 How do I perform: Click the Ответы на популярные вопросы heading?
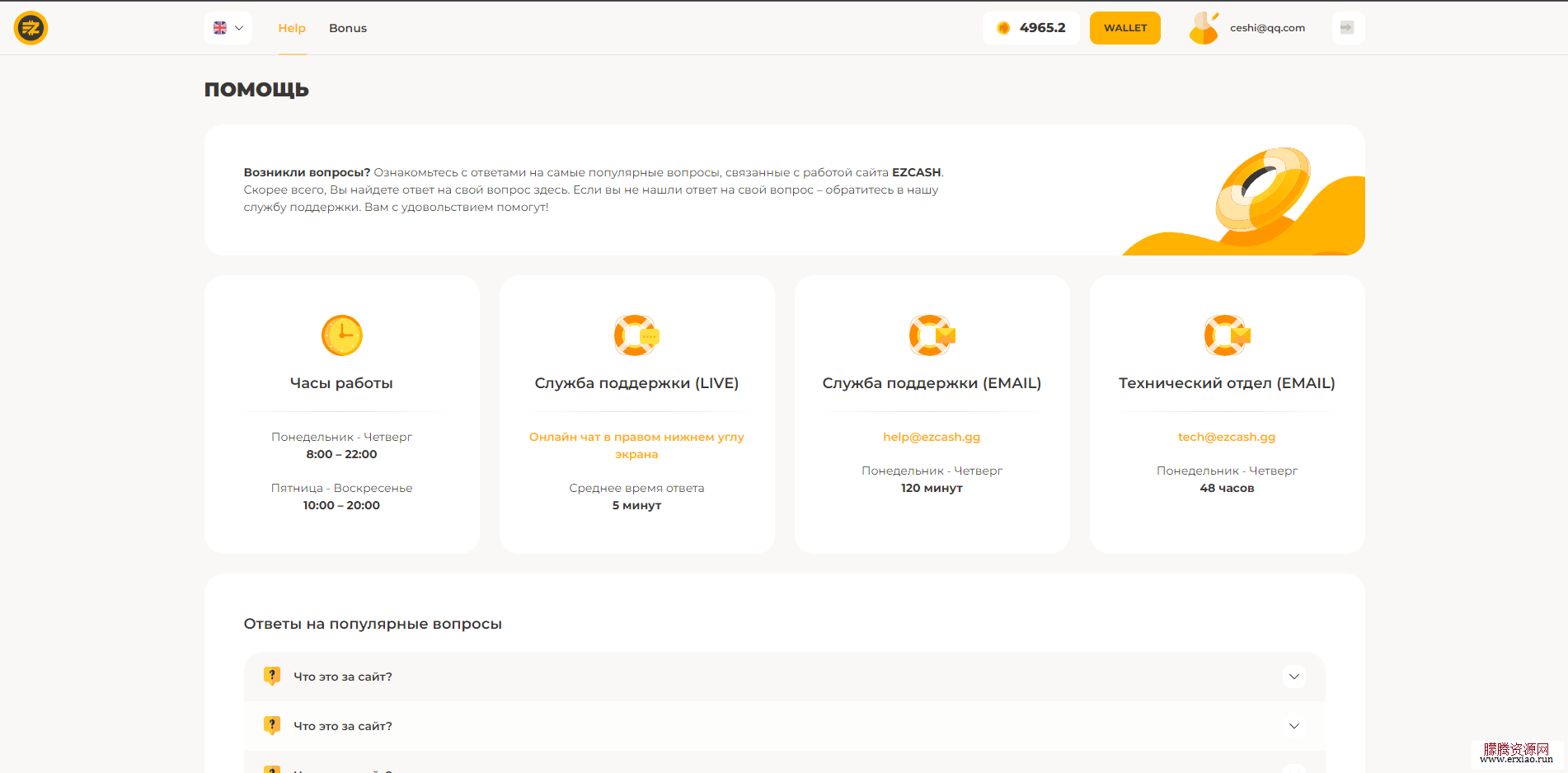click(x=373, y=624)
